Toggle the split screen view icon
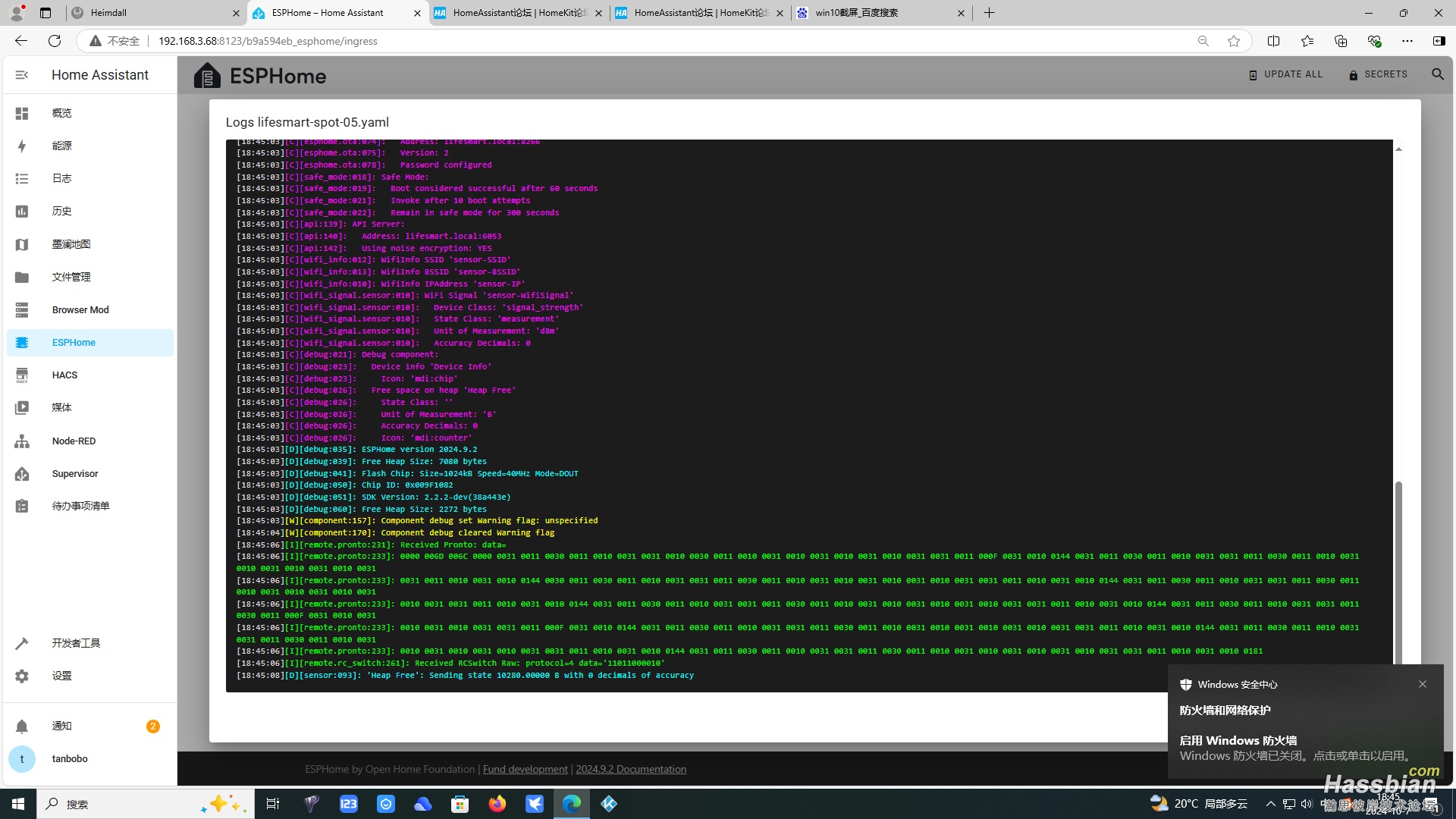Image resolution: width=1456 pixels, height=819 pixels. [1274, 41]
